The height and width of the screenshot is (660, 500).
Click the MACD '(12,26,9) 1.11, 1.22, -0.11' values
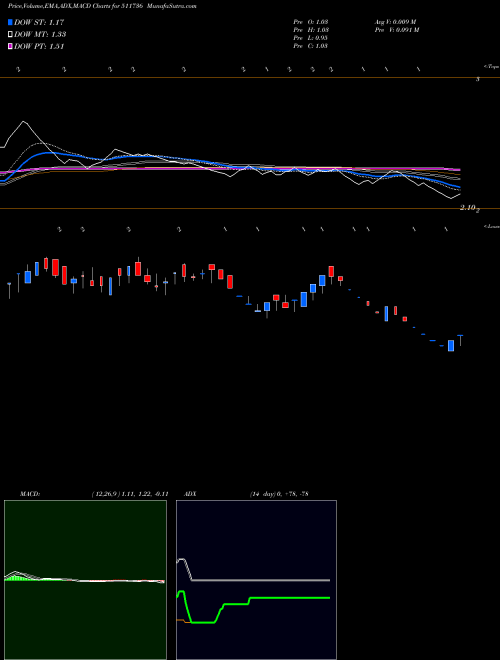(x=130, y=494)
